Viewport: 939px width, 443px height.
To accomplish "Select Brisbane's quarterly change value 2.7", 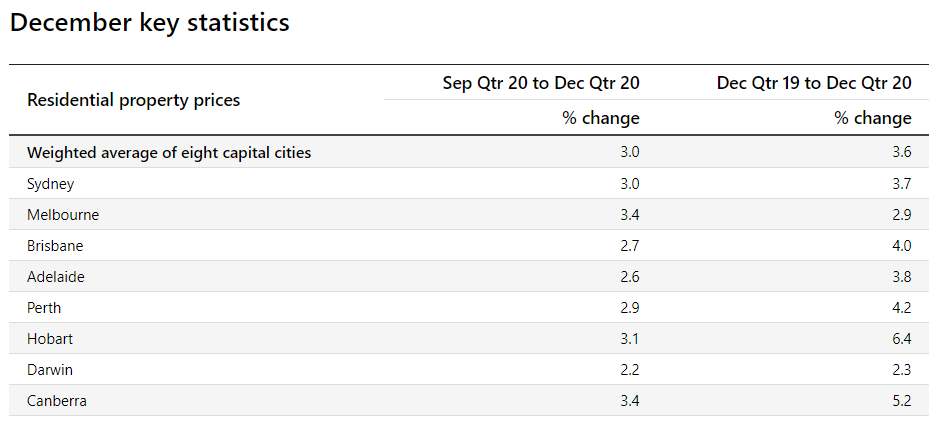I will (629, 246).
